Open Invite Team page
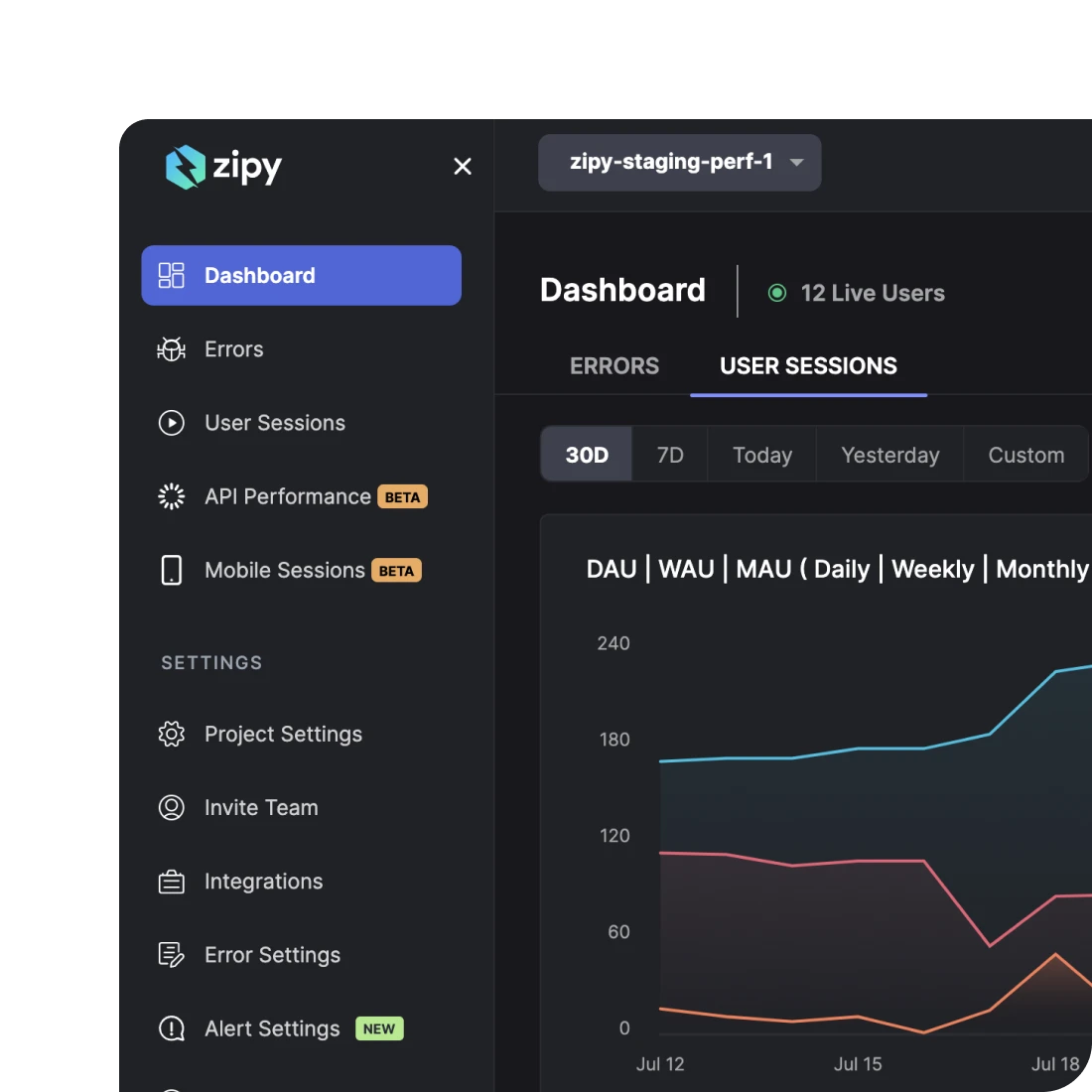The height and width of the screenshot is (1092, 1092). 261,808
